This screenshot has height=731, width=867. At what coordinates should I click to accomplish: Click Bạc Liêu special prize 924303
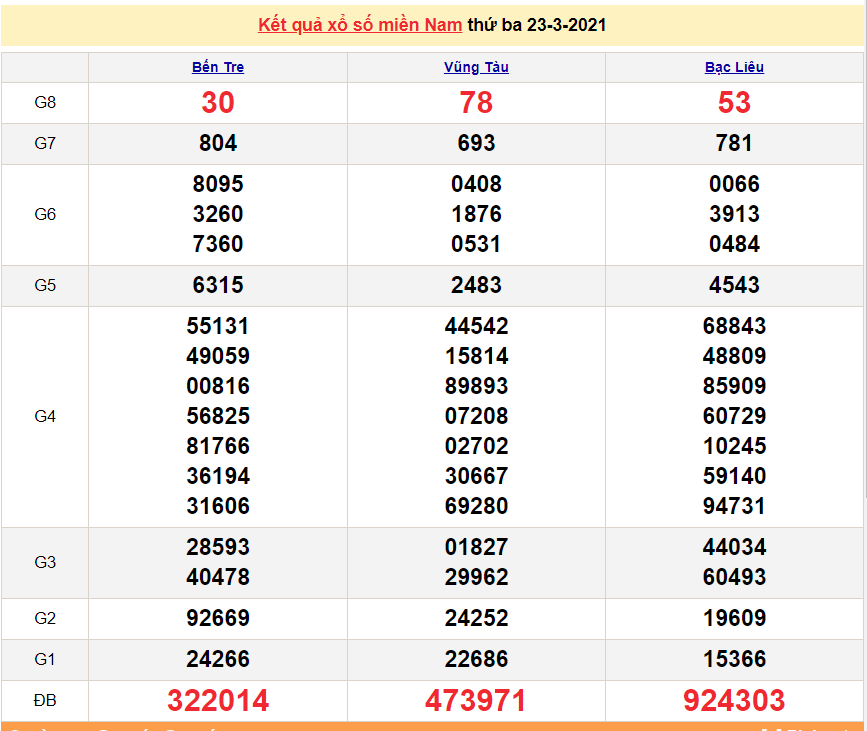[x=734, y=701]
